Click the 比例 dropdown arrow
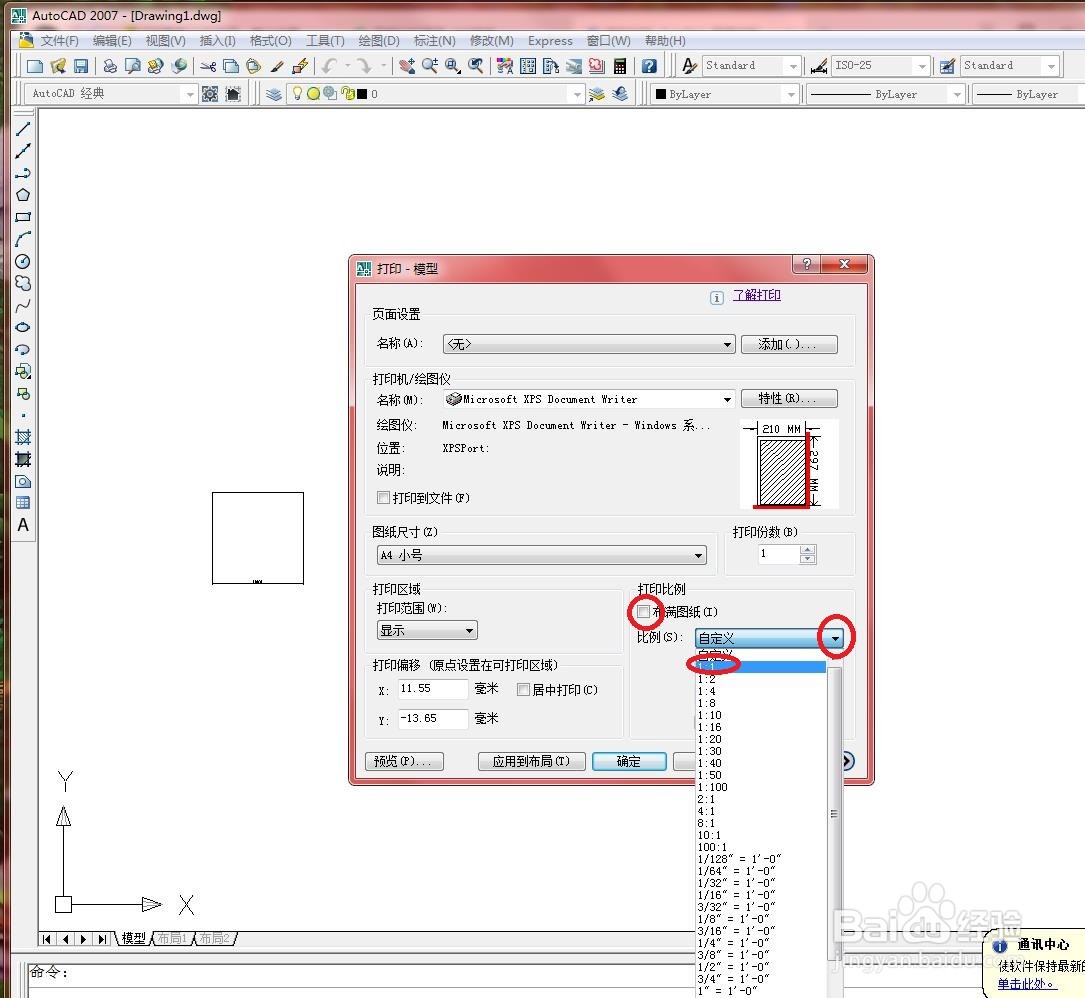This screenshot has width=1085, height=998. pyautogui.click(x=835, y=638)
